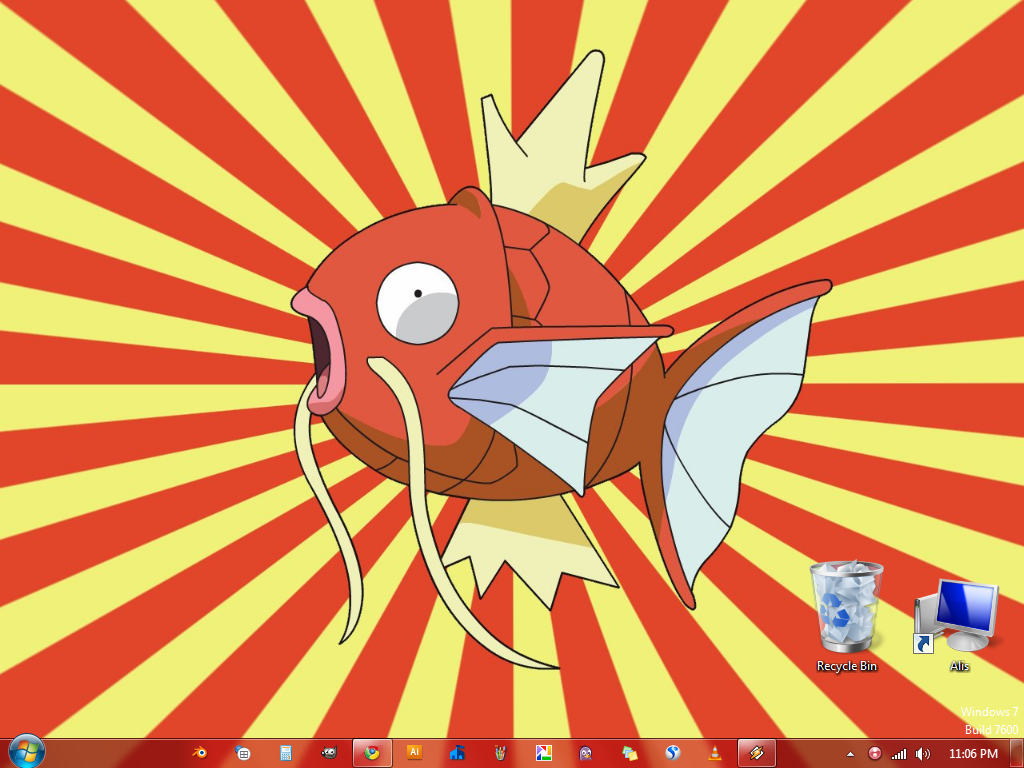
Task: Open the Sticky Notes taskbar icon
Action: coord(629,753)
